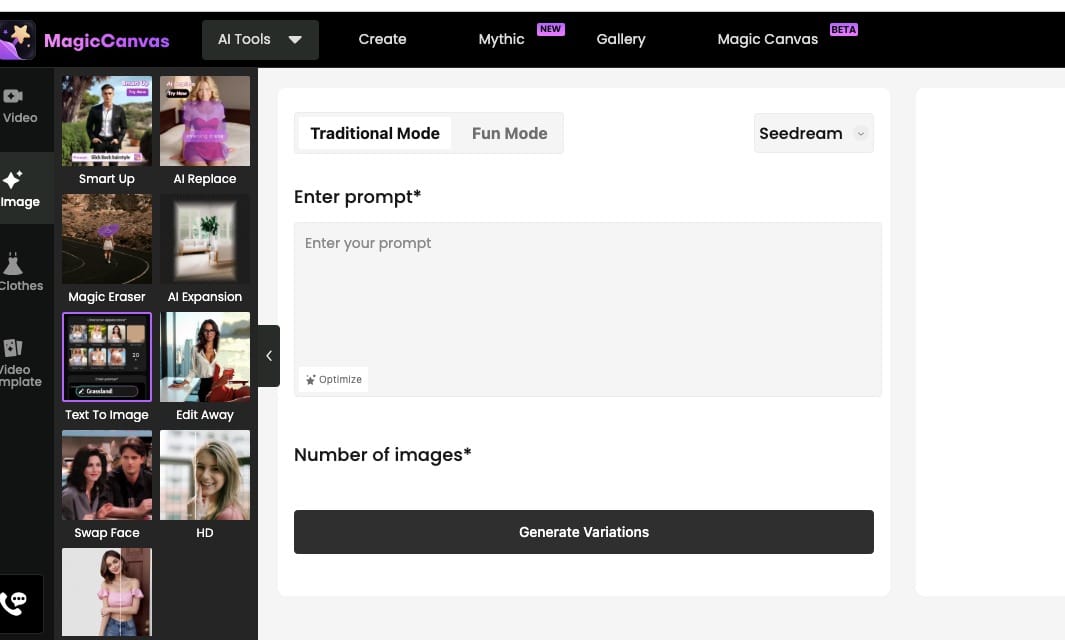1065x640 pixels.
Task: Open the MagicCanvas home link text
Action: click(107, 41)
